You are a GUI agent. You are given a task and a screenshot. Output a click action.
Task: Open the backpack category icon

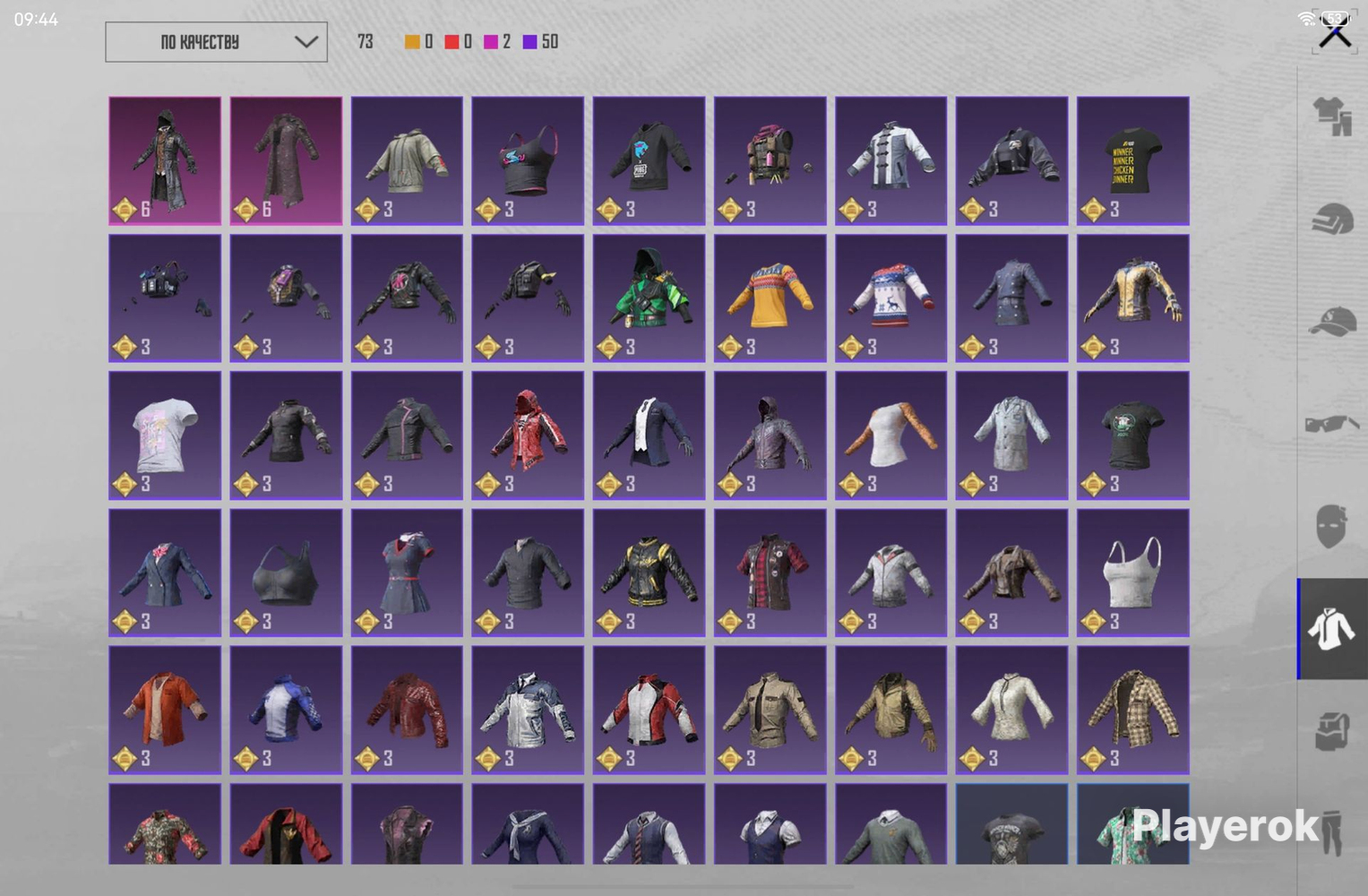pos(1332,731)
